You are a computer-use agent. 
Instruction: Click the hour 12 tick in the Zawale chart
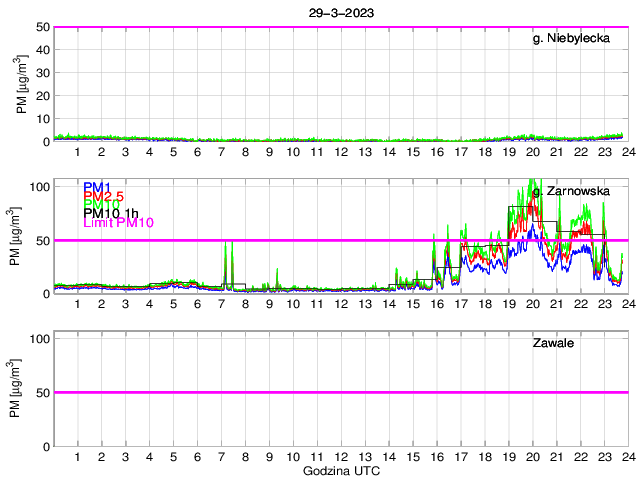click(x=341, y=456)
